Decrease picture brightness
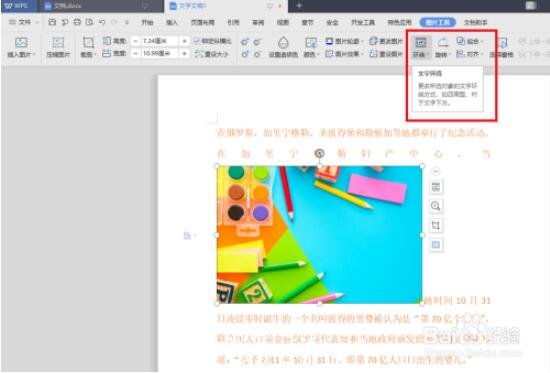 257,54
